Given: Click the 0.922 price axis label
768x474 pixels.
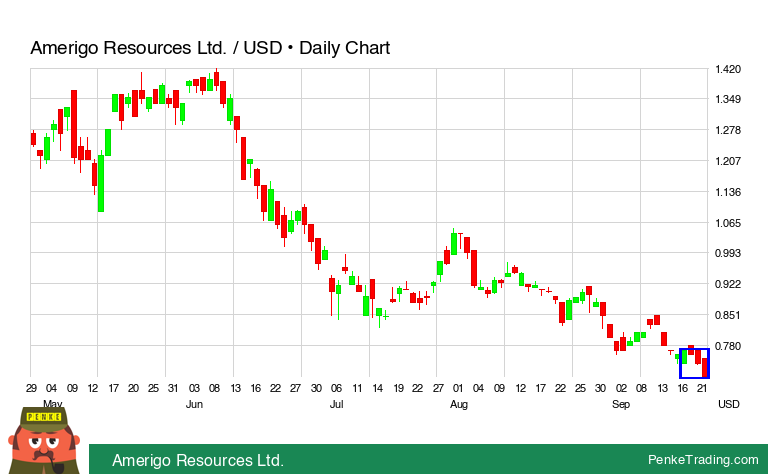Looking at the screenshot, I should coord(728,284).
